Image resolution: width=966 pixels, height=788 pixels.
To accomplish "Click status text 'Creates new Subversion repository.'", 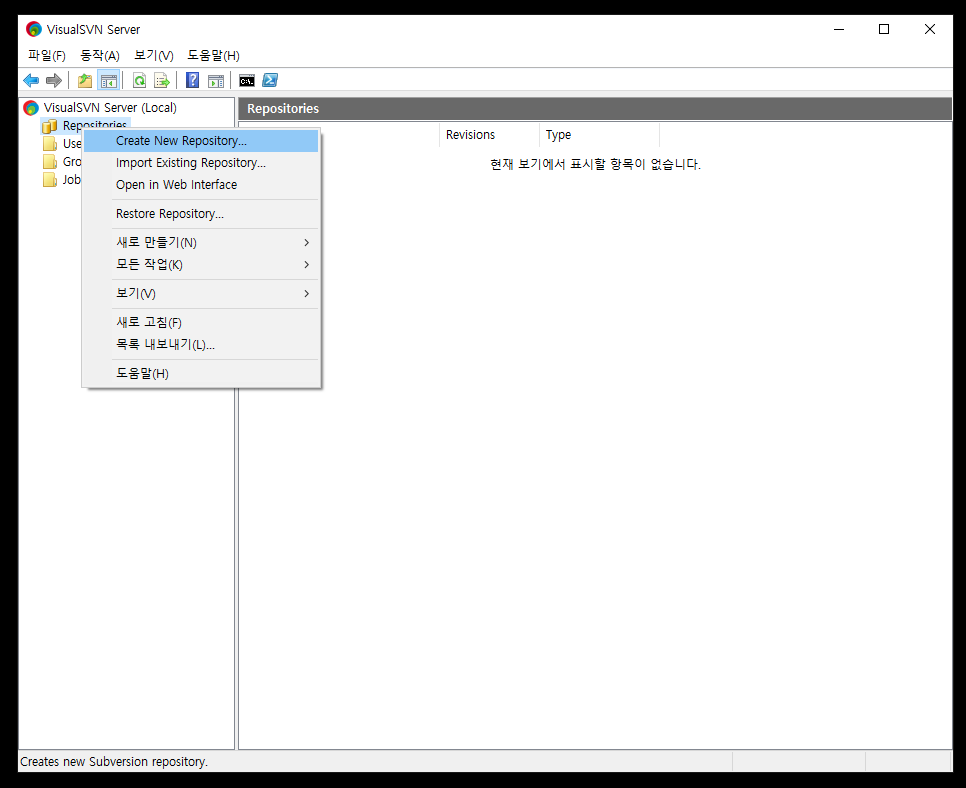I will point(114,762).
